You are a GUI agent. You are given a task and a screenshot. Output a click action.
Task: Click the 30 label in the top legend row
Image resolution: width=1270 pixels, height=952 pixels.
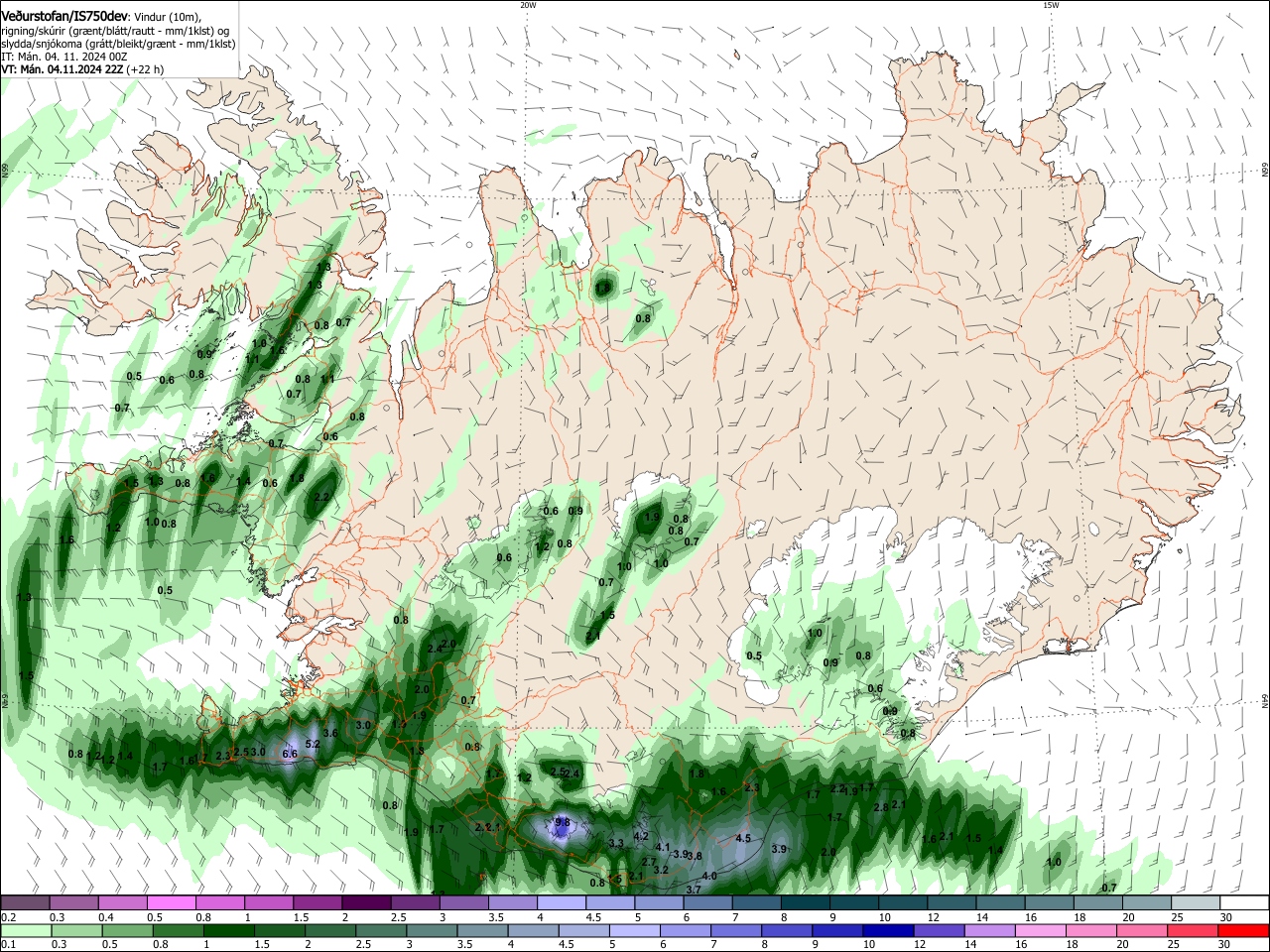pos(1226,917)
